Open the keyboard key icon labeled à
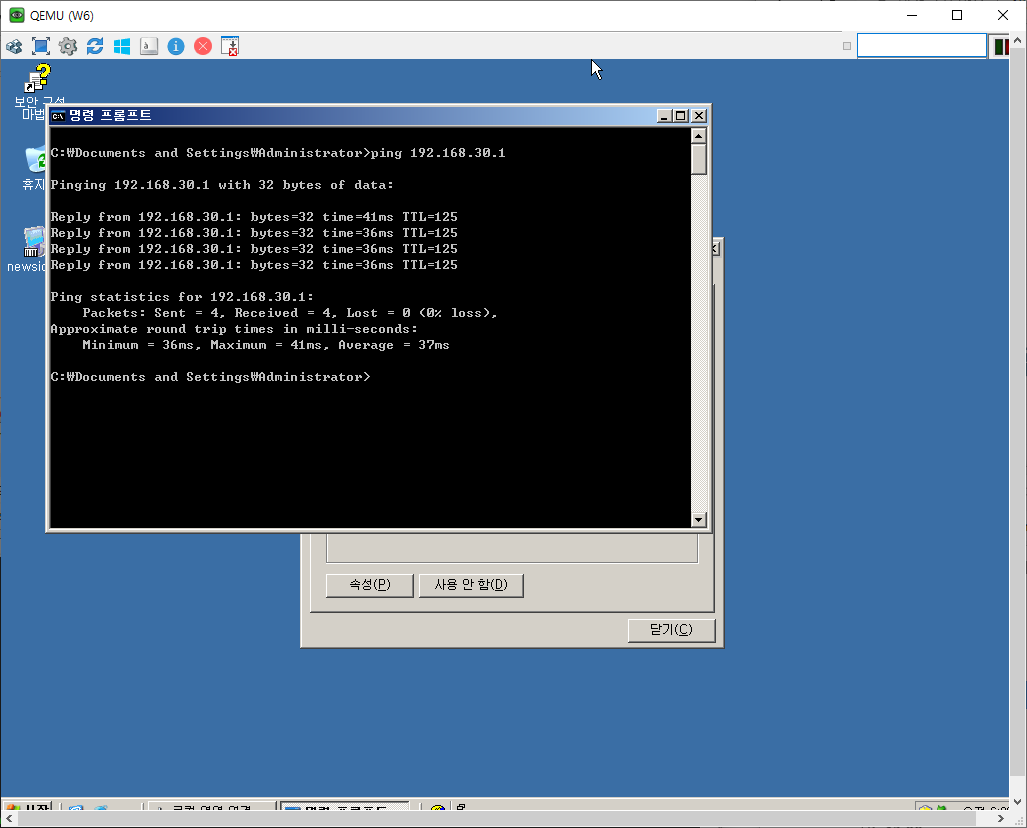Viewport: 1027px width, 828px height. click(x=149, y=47)
